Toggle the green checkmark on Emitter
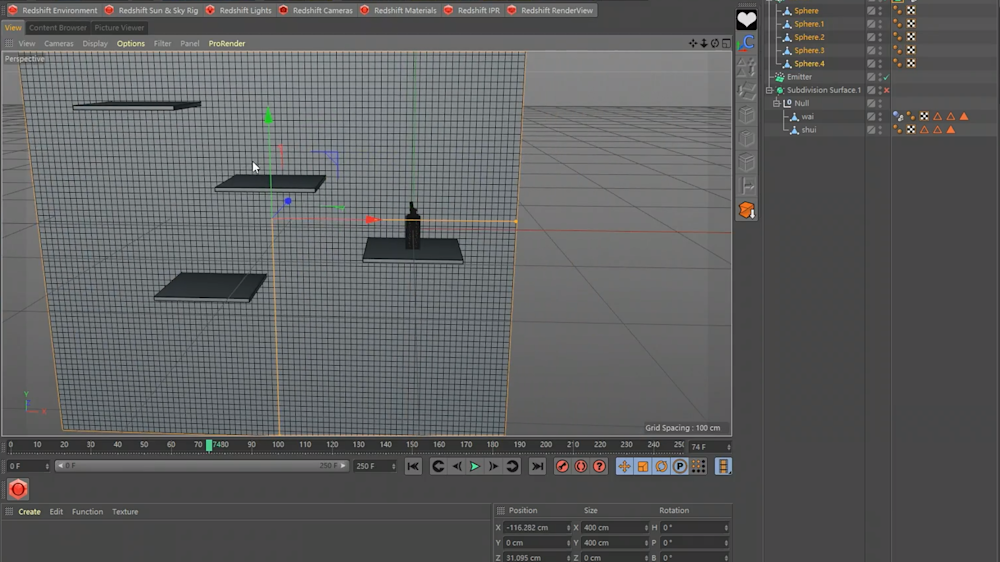Image resolution: width=1000 pixels, height=562 pixels. [886, 77]
